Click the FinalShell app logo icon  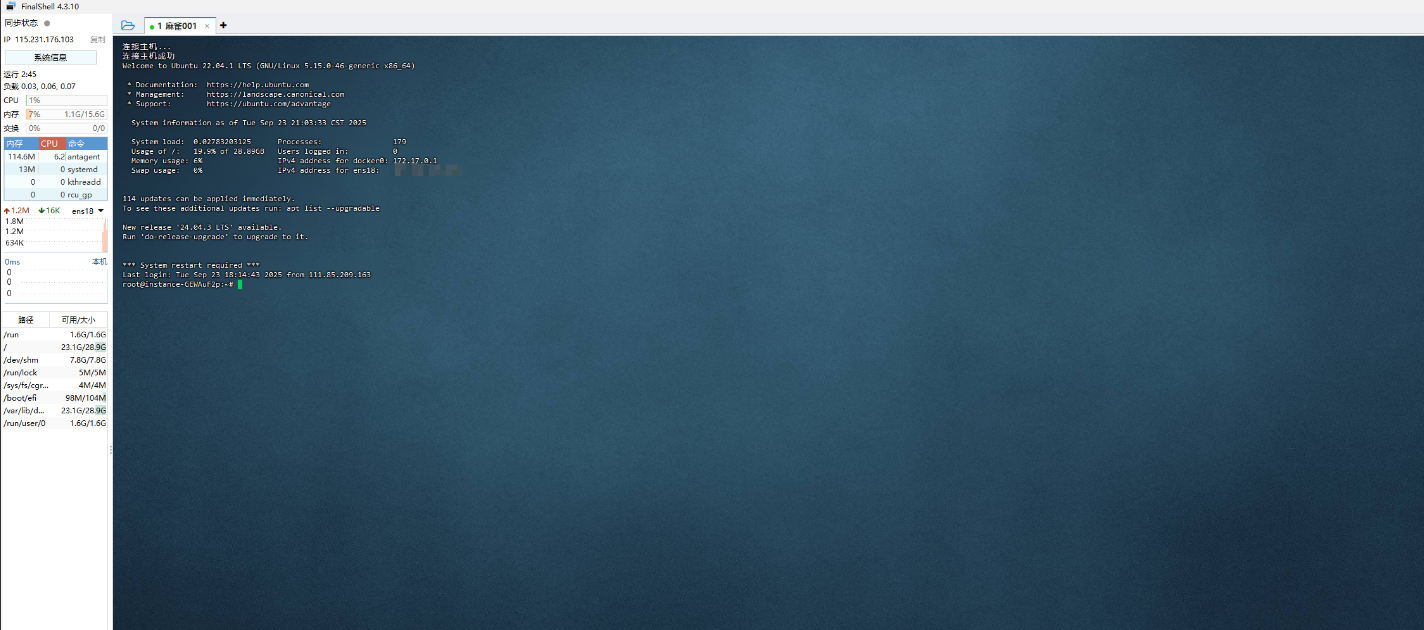coord(10,7)
